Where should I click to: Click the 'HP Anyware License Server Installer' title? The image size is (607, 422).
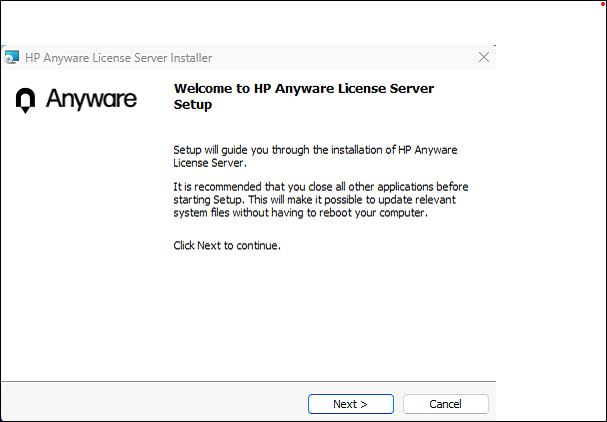[x=118, y=58]
